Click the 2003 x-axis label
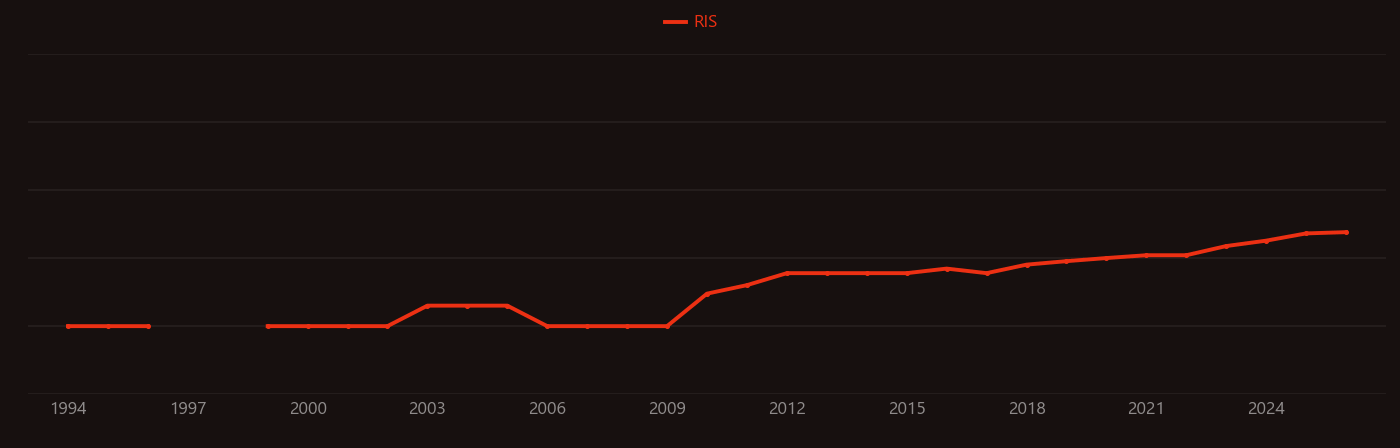This screenshot has width=1400, height=448. pos(427,409)
